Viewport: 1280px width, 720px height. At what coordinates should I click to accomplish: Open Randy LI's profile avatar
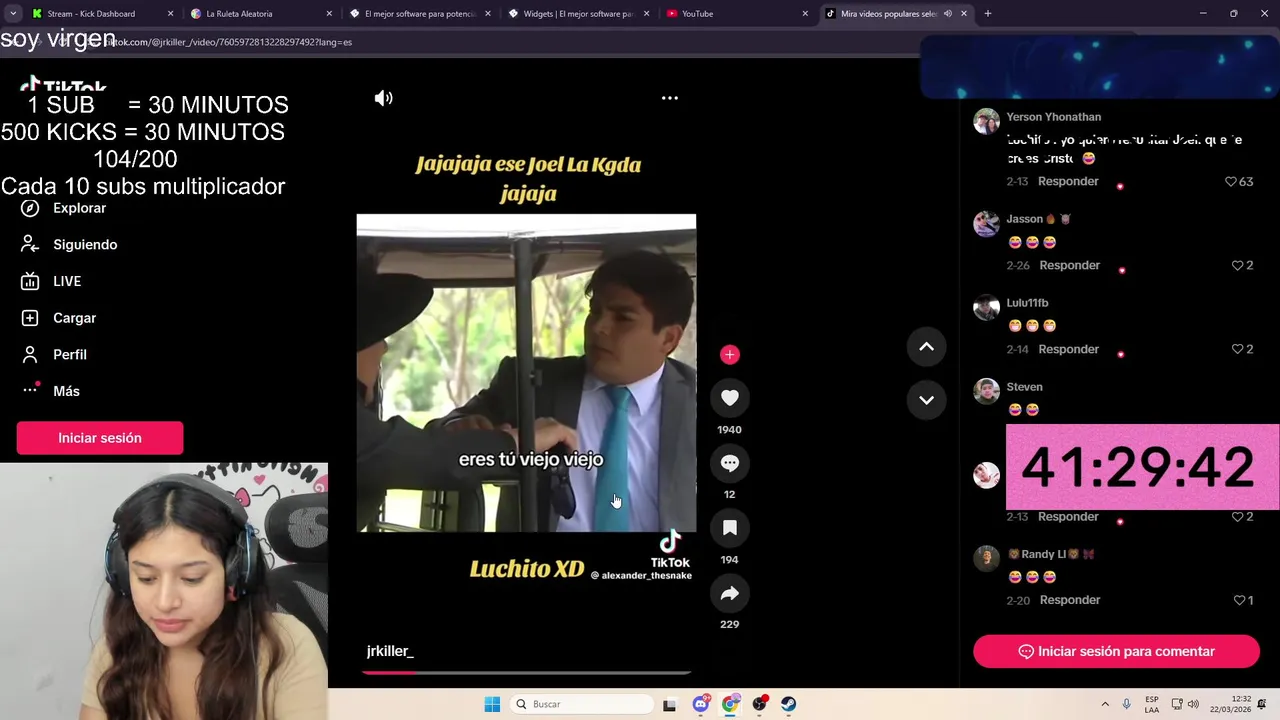(x=987, y=558)
